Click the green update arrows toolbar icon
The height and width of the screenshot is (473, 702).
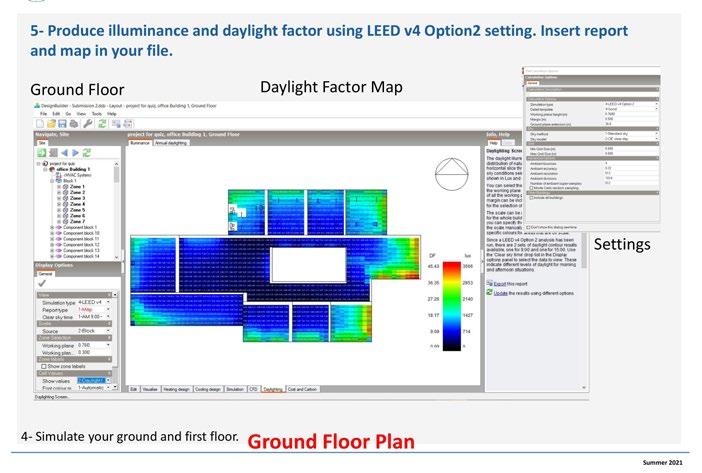click(x=102, y=124)
